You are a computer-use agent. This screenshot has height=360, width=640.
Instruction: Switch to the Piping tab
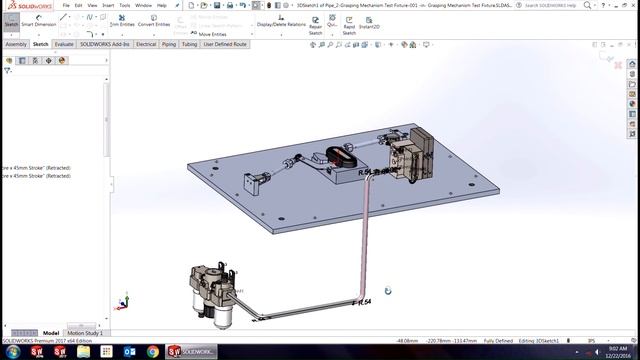(169, 44)
